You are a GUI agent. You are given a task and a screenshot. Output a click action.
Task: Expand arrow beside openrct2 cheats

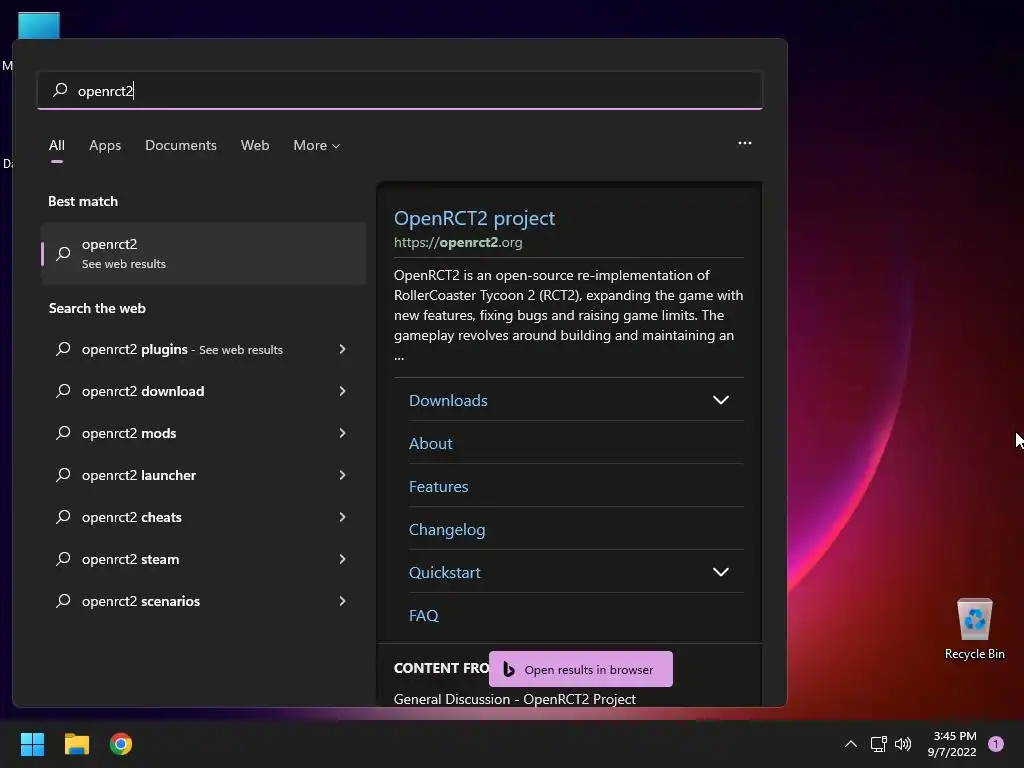coord(342,517)
